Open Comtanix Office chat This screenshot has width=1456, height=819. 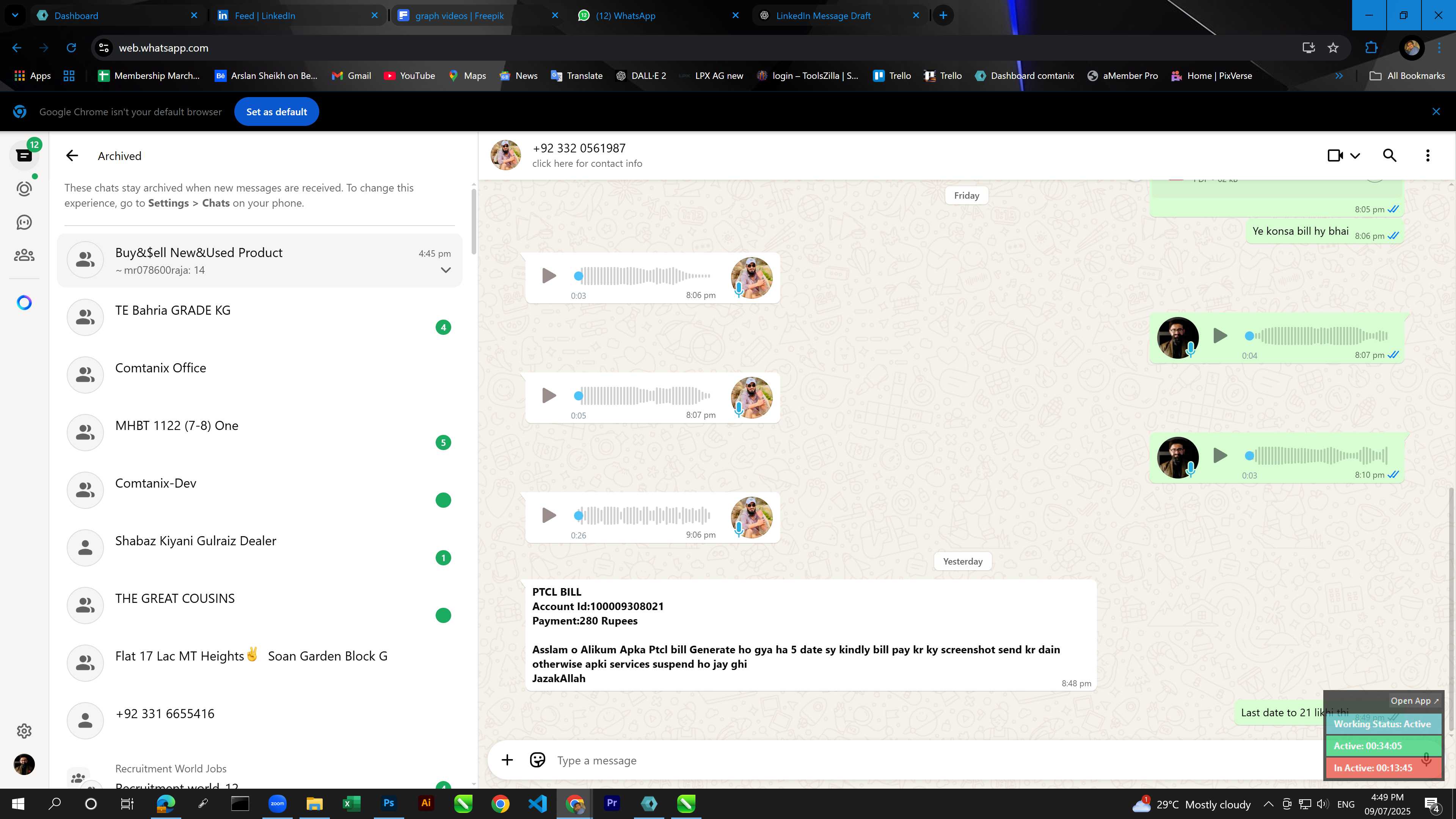pyautogui.click(x=259, y=375)
